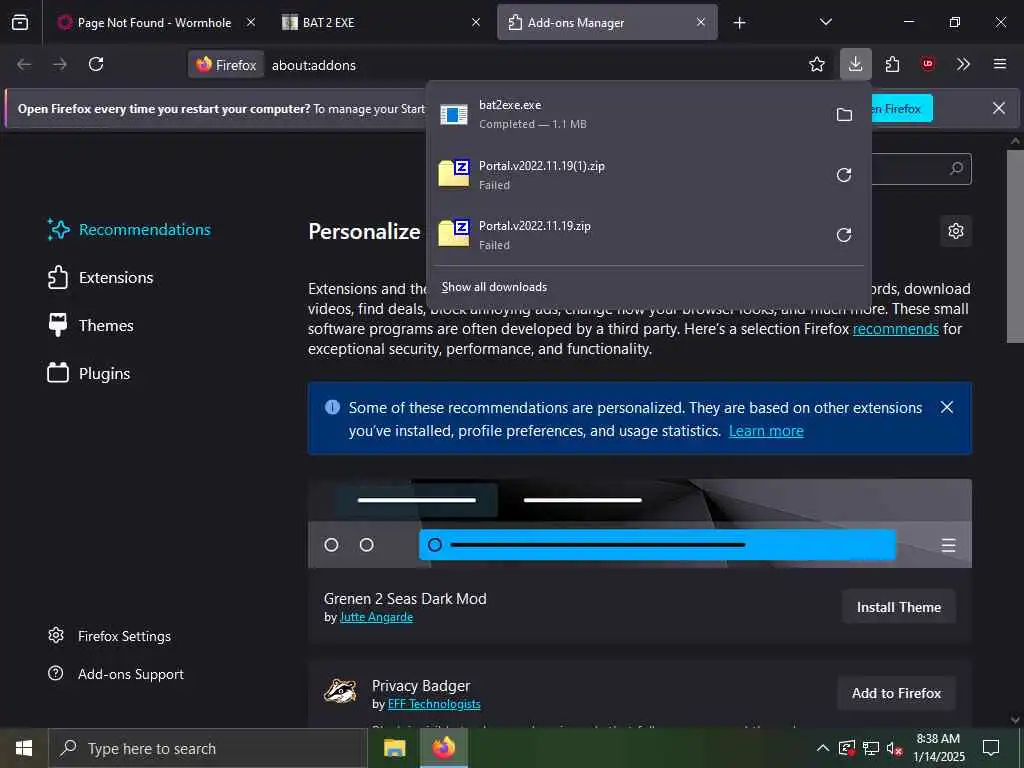Viewport: 1024px width, 768px height.
Task: Open the Windows notification center
Action: coord(991,748)
